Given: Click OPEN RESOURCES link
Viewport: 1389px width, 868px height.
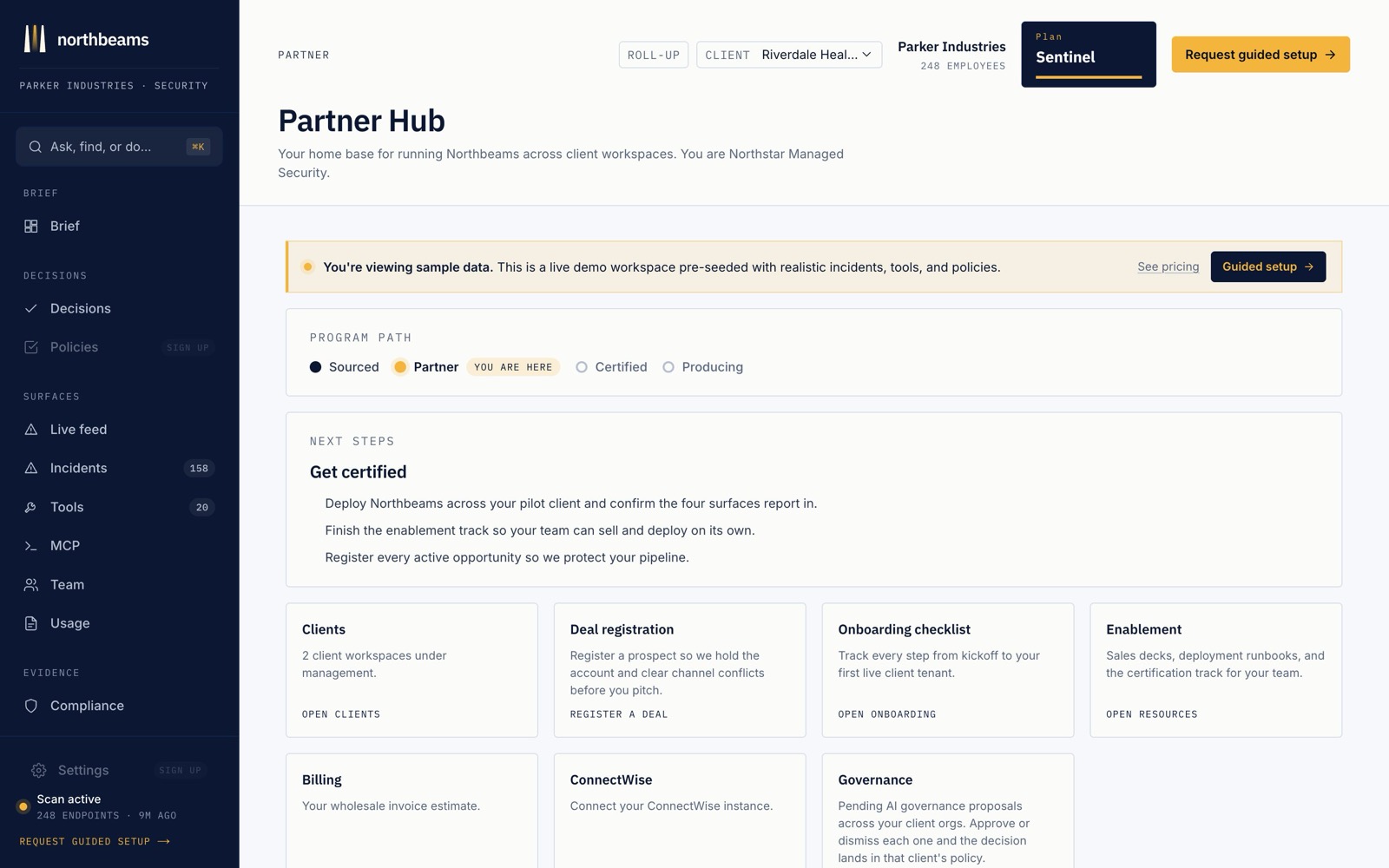Looking at the screenshot, I should click(x=1152, y=714).
